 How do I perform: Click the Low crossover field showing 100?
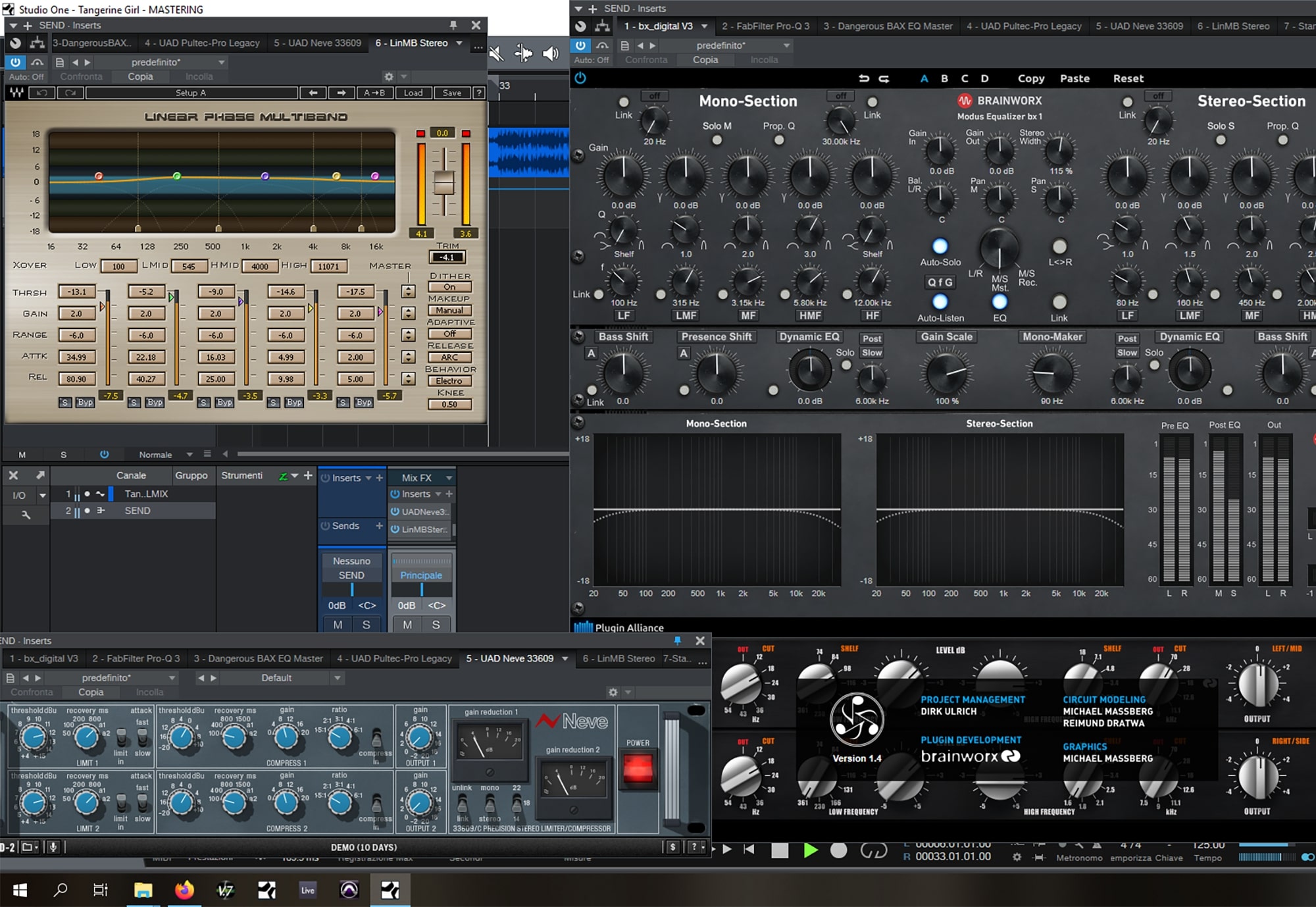click(x=118, y=266)
